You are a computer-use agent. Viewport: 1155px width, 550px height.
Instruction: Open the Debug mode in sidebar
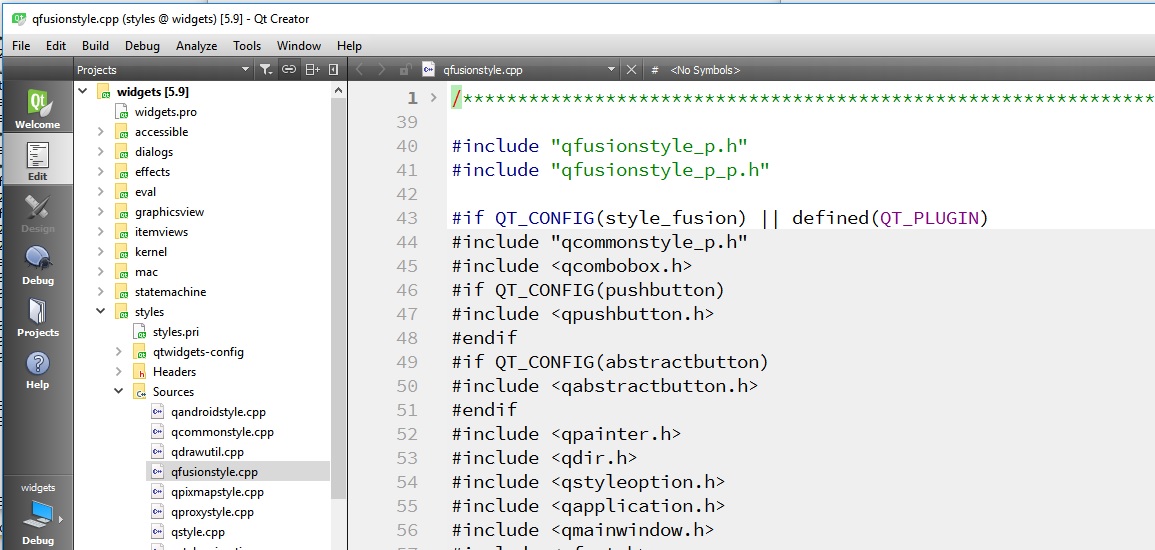37,265
